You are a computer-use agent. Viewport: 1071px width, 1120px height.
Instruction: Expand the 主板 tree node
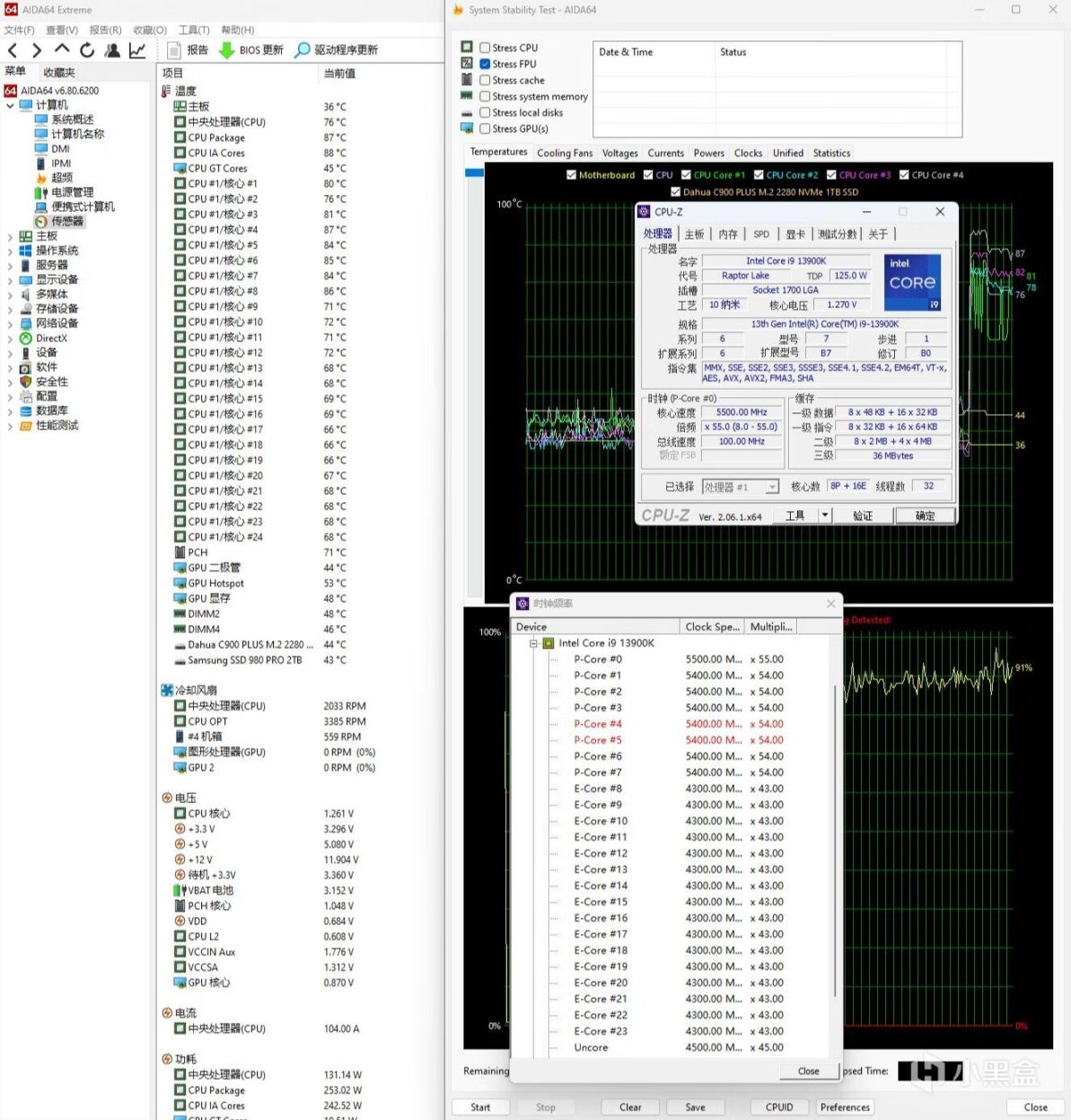[x=10, y=236]
